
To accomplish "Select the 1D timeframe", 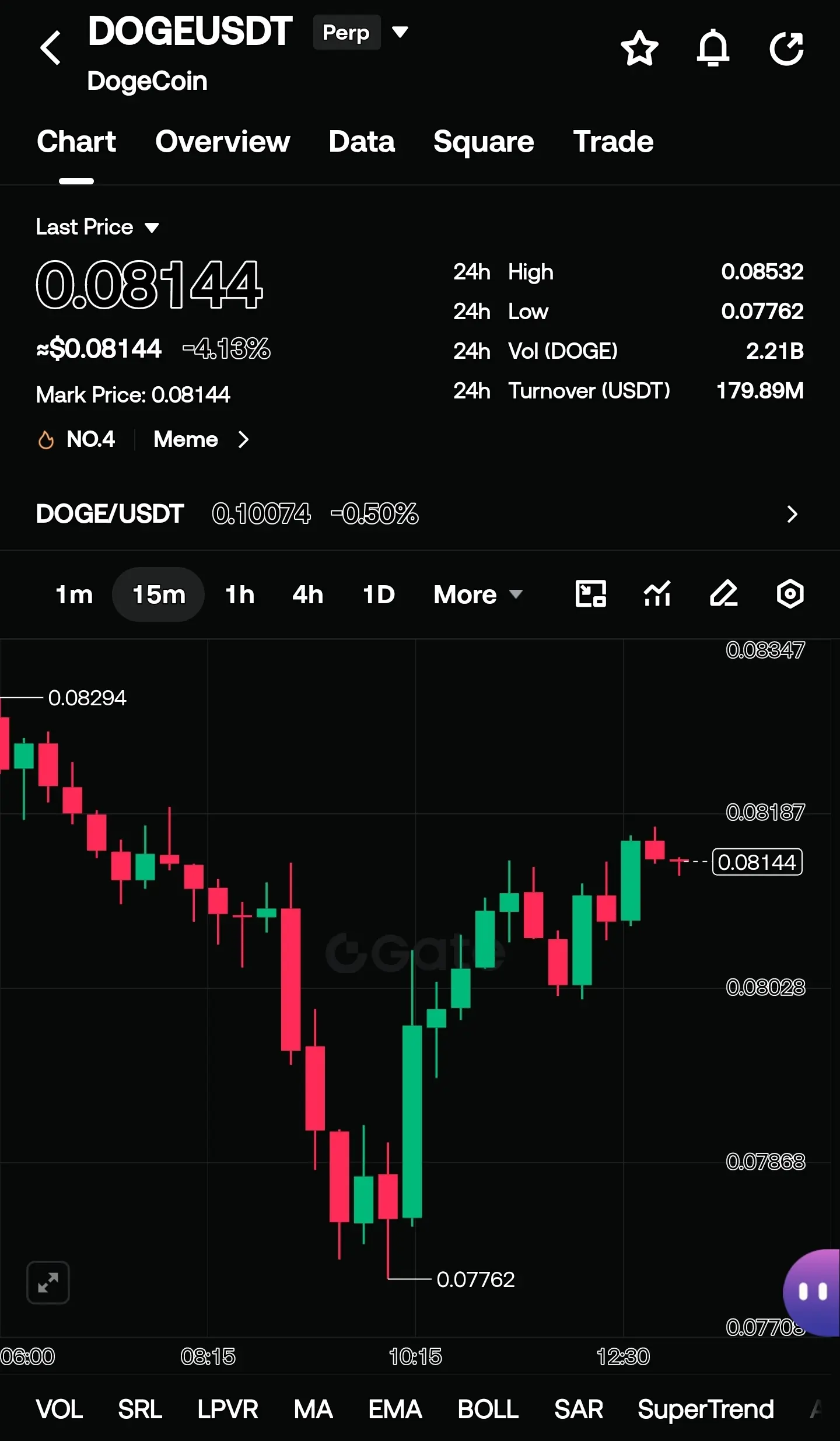I will pos(379,594).
